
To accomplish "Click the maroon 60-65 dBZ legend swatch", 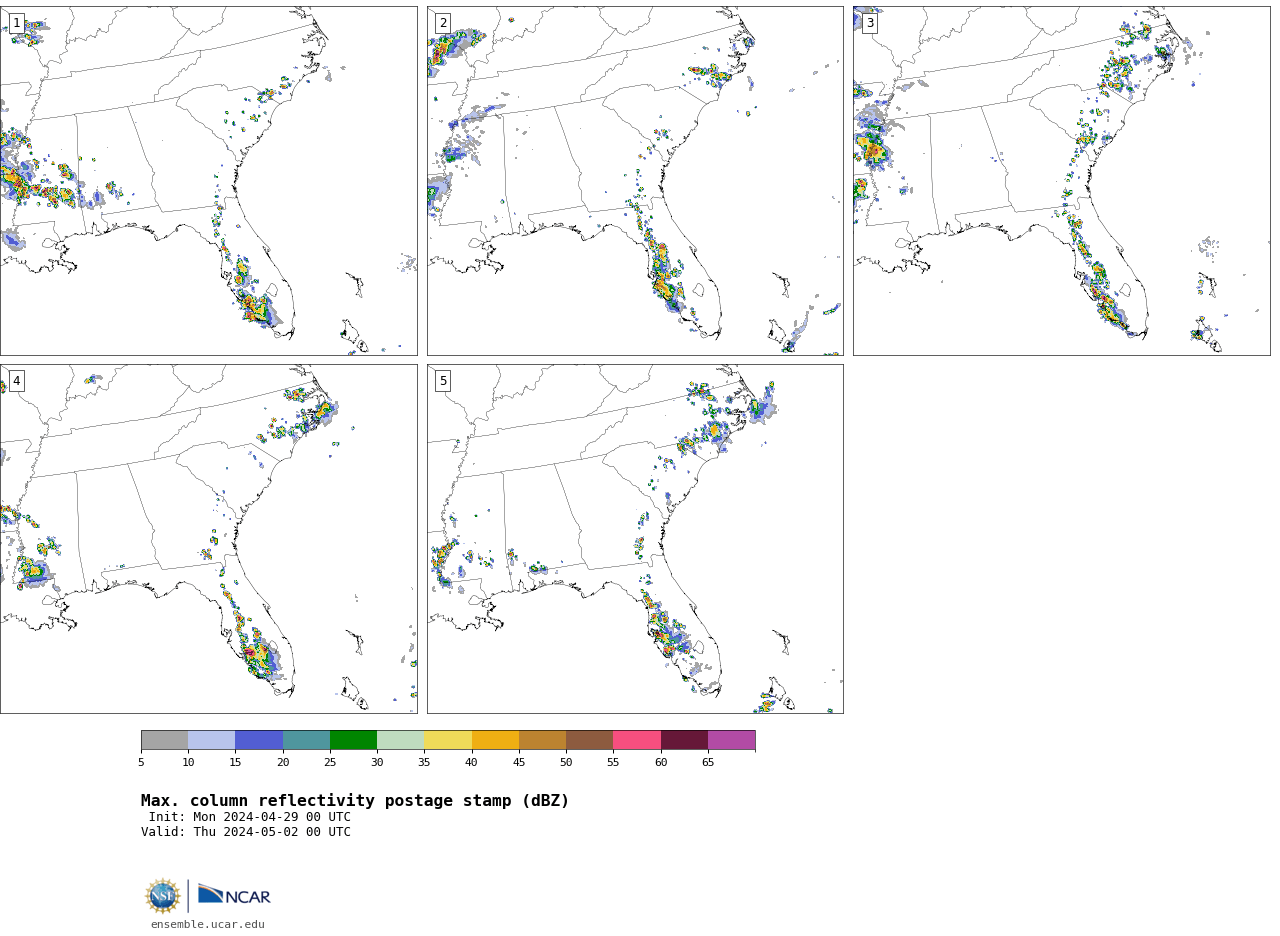I will (684, 740).
